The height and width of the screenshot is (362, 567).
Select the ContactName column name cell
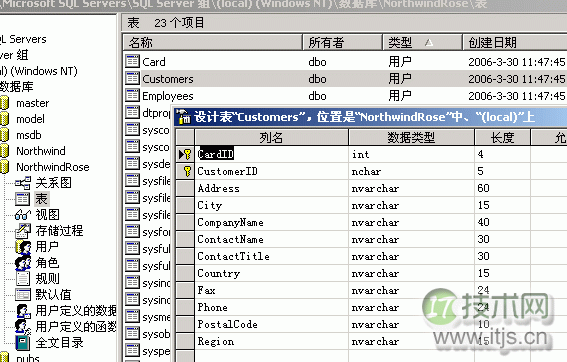click(x=272, y=239)
